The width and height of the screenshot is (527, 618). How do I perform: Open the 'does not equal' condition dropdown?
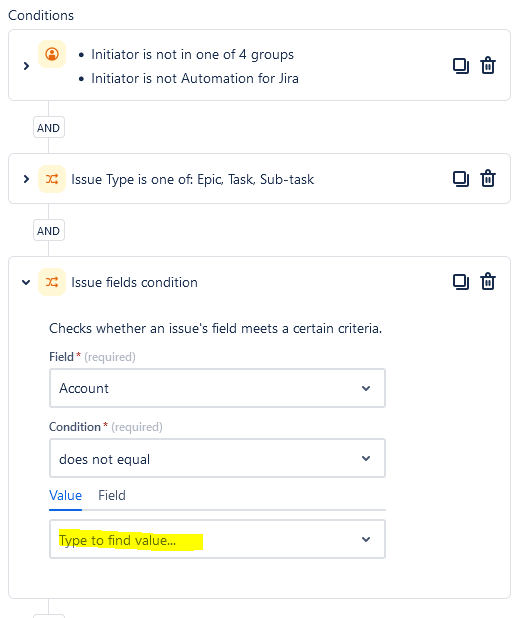217,458
